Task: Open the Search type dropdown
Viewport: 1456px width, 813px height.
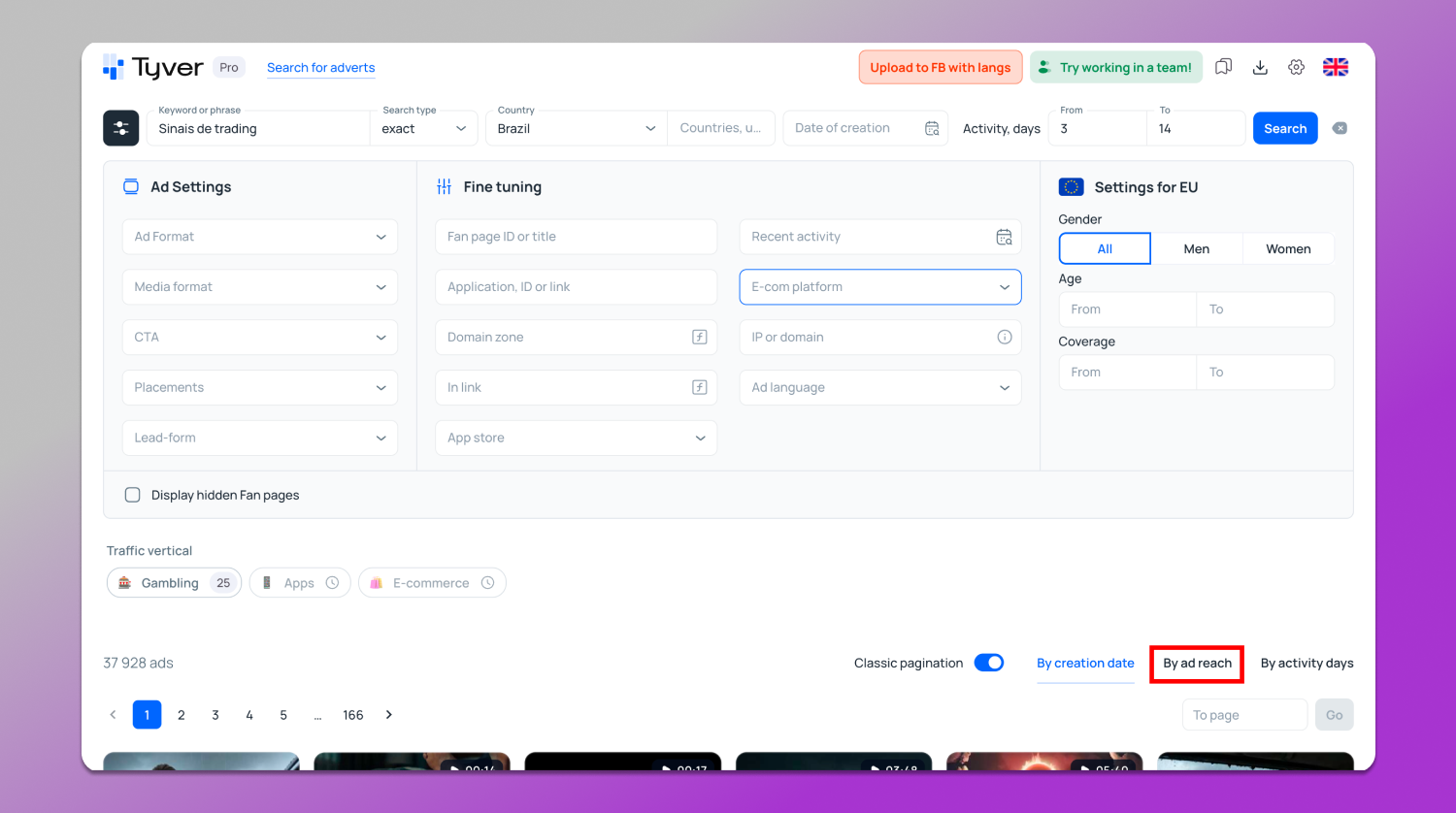Action: click(424, 128)
